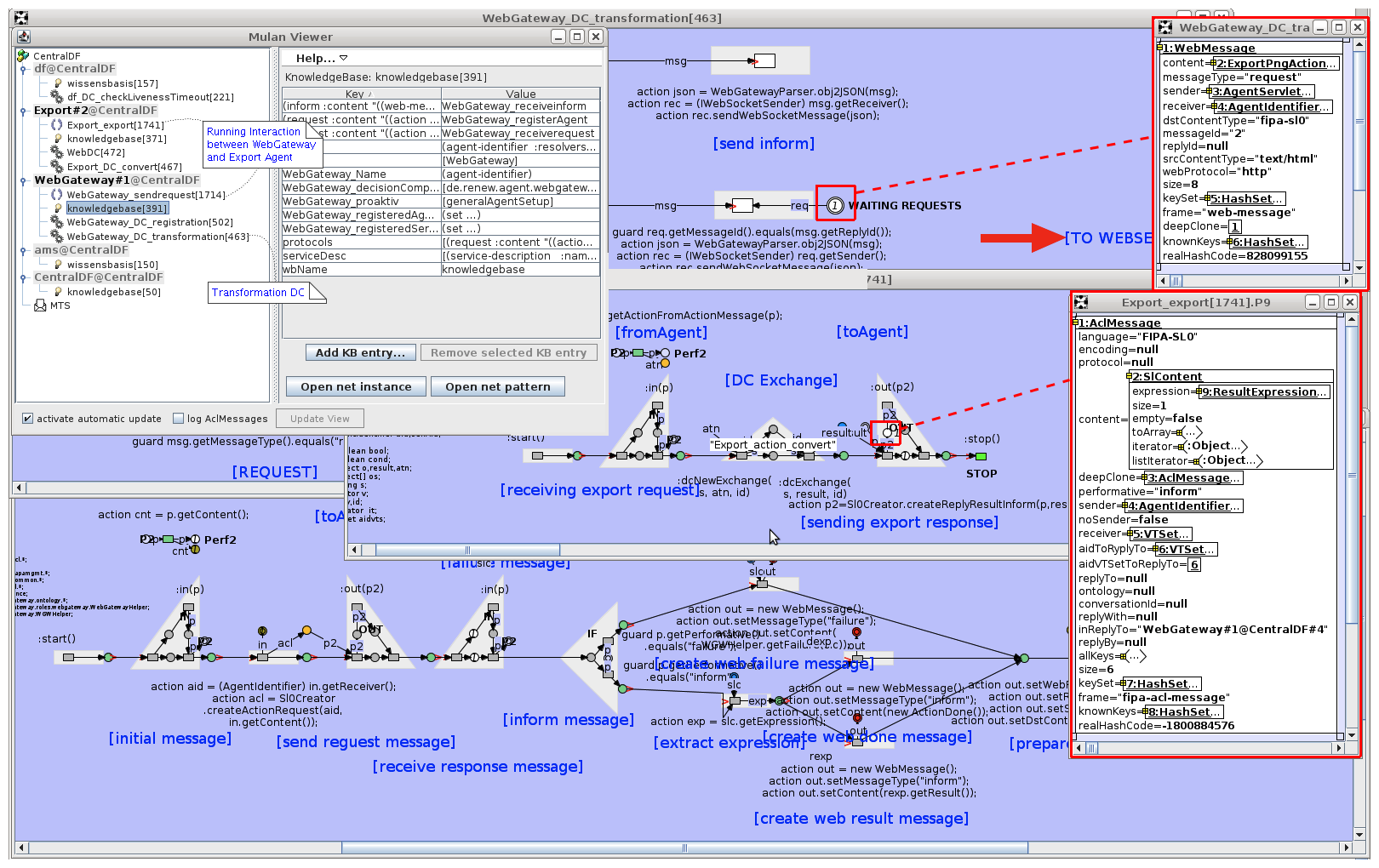Expand 3:AclMessage deepClone handle
The image size is (1379, 868).
1142,478
